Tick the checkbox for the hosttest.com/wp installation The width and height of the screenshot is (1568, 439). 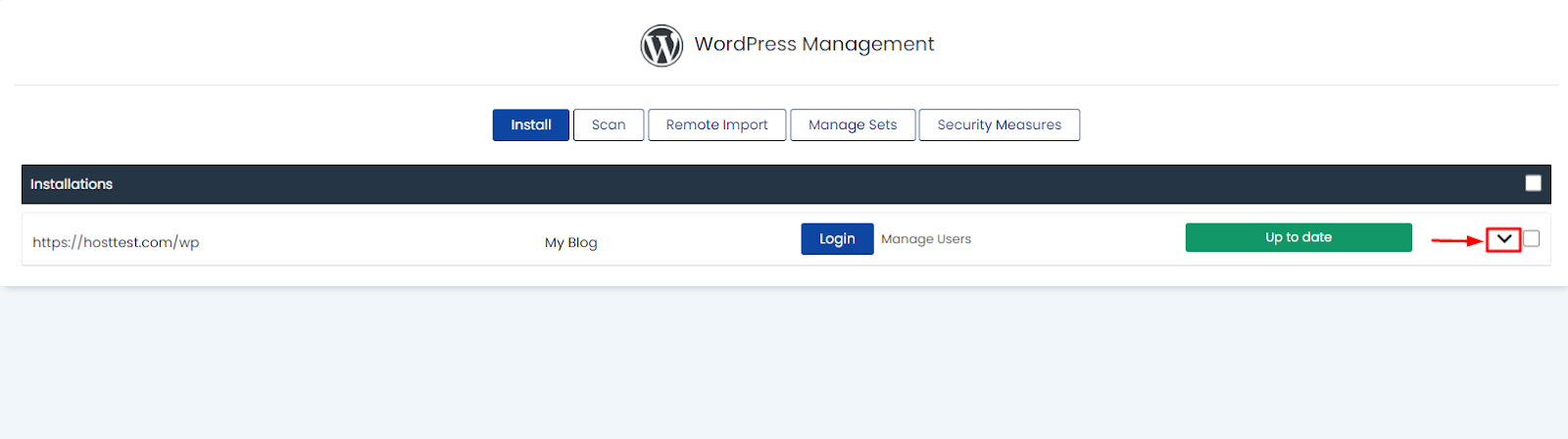coord(1532,238)
